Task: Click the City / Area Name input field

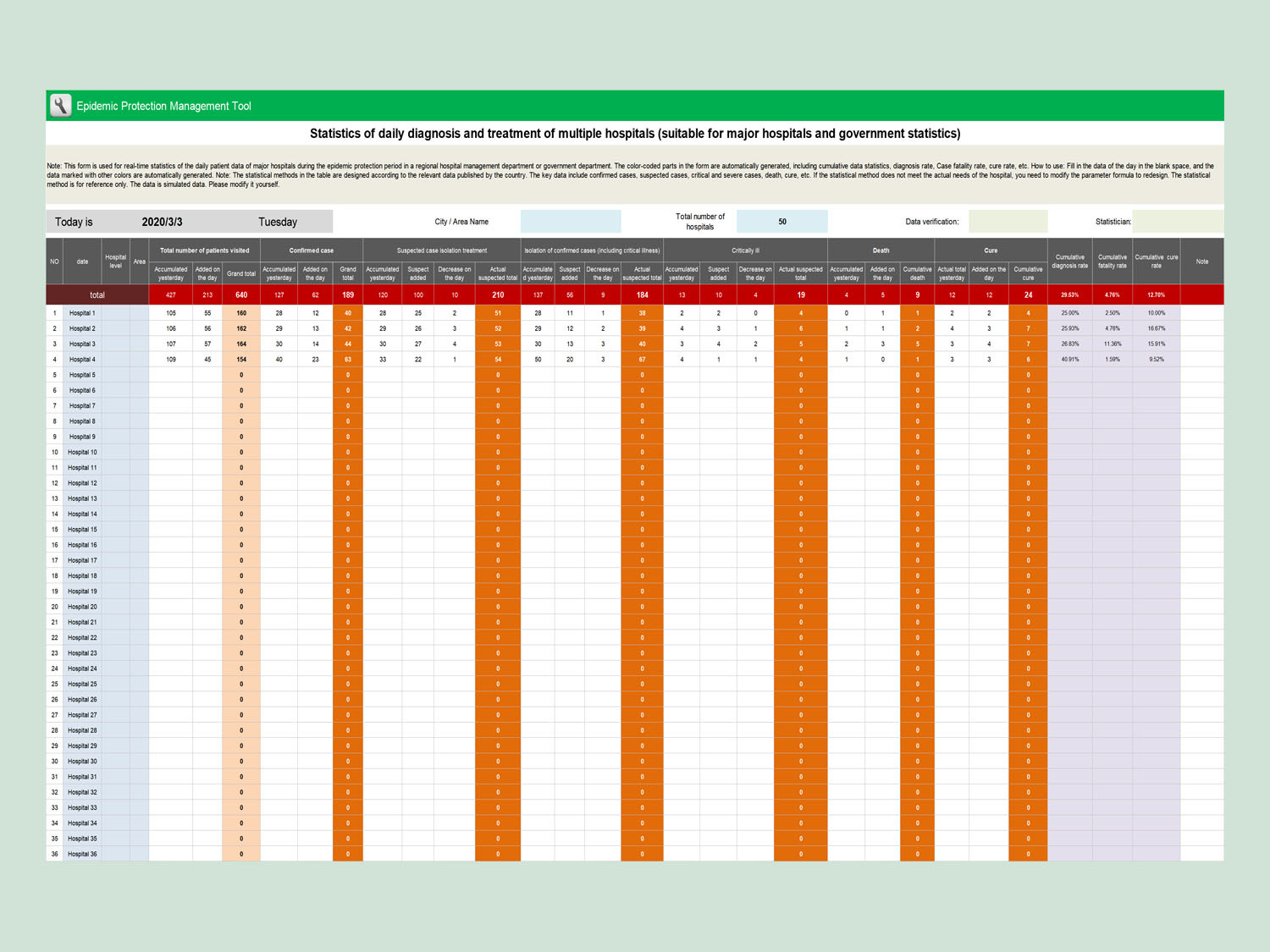Action: [570, 222]
